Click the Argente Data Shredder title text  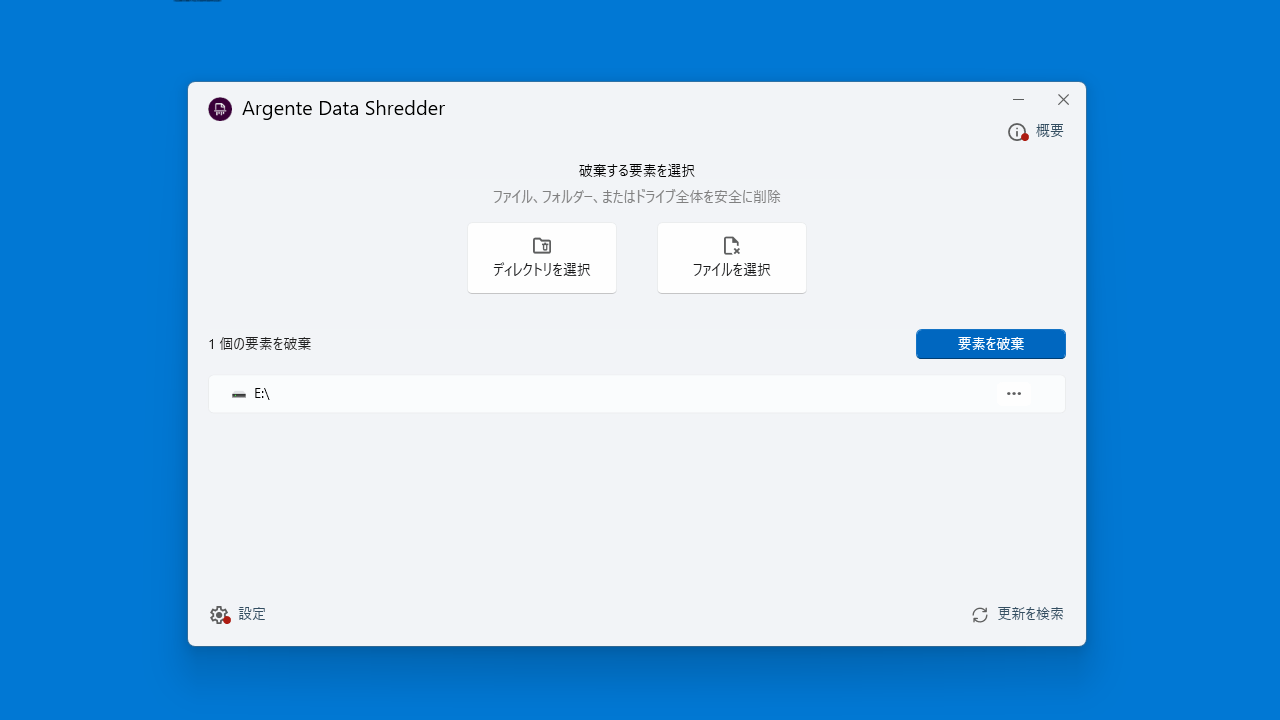point(343,108)
